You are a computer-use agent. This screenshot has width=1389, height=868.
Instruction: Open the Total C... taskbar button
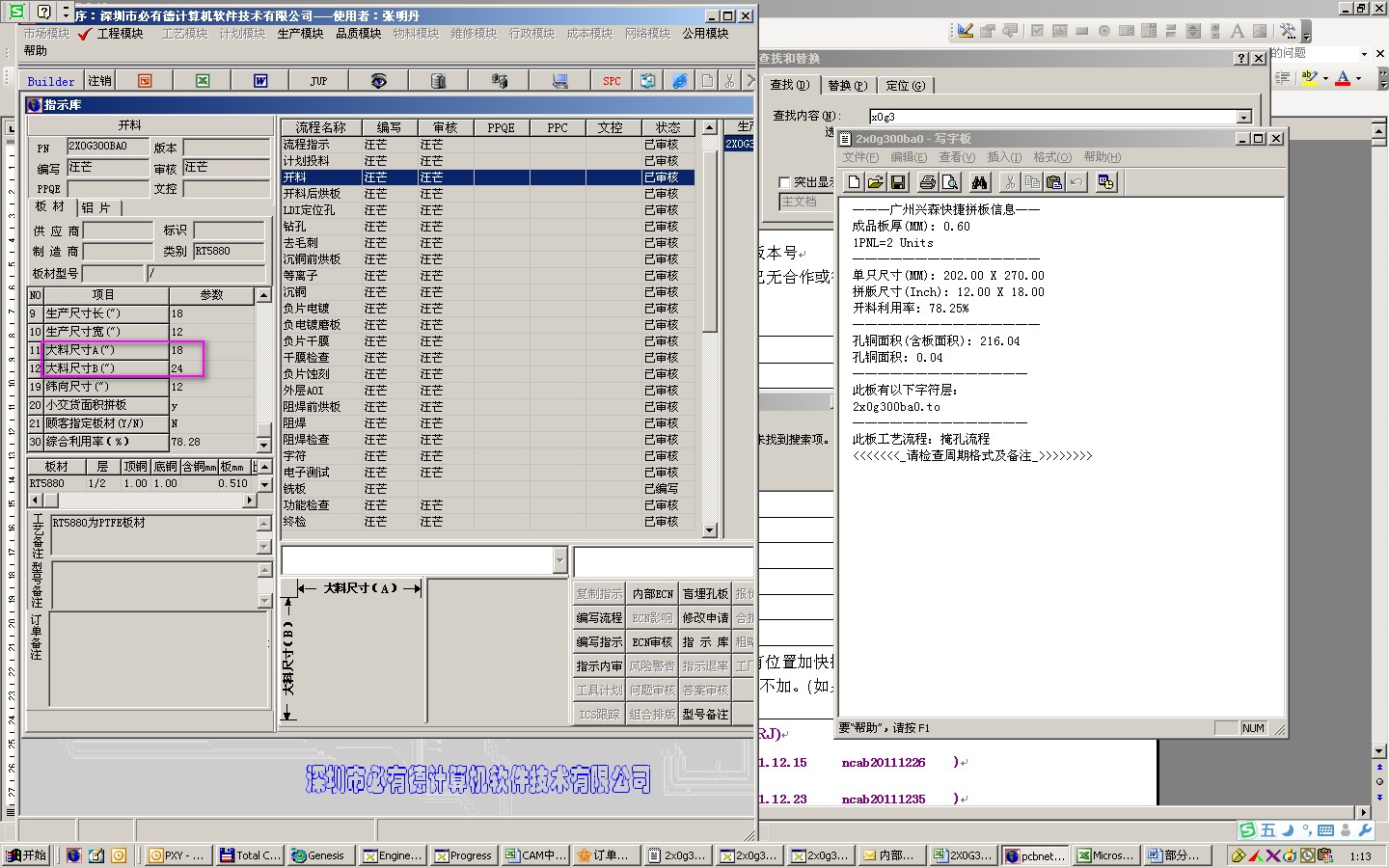(249, 855)
